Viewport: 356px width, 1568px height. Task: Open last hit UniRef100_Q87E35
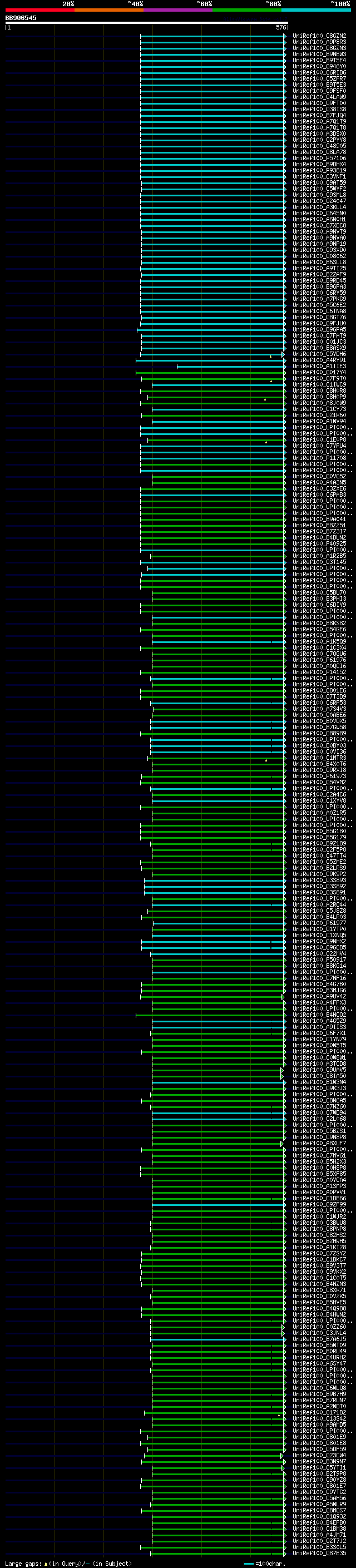tap(319, 1553)
